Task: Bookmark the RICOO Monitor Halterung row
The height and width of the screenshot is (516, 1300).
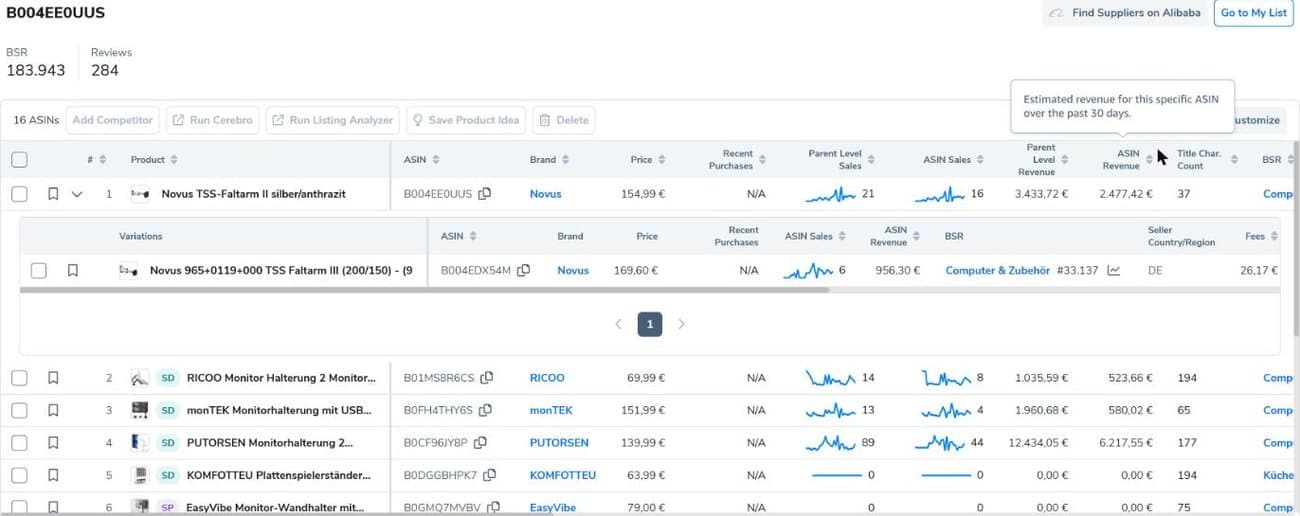Action: [53, 378]
